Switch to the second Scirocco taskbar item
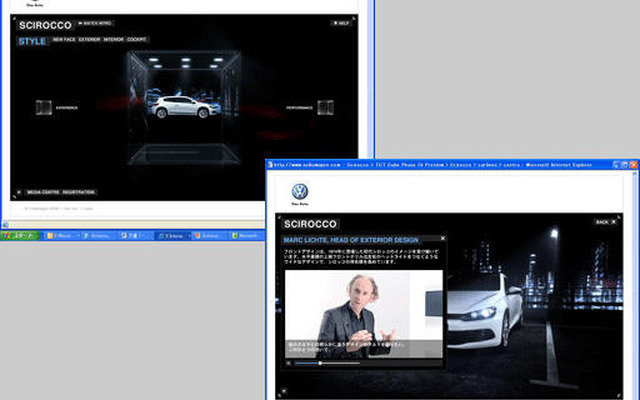 click(98, 236)
